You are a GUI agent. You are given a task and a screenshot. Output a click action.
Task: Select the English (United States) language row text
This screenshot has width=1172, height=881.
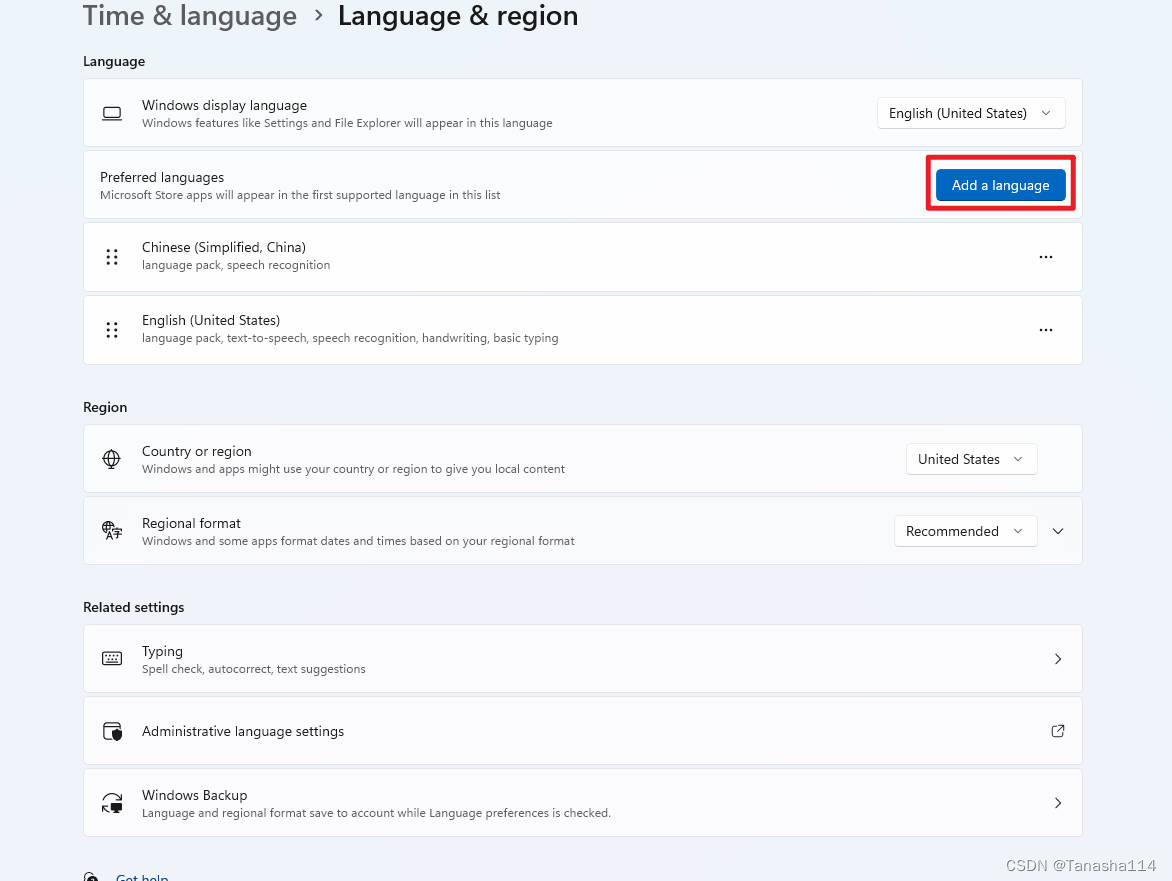point(211,320)
